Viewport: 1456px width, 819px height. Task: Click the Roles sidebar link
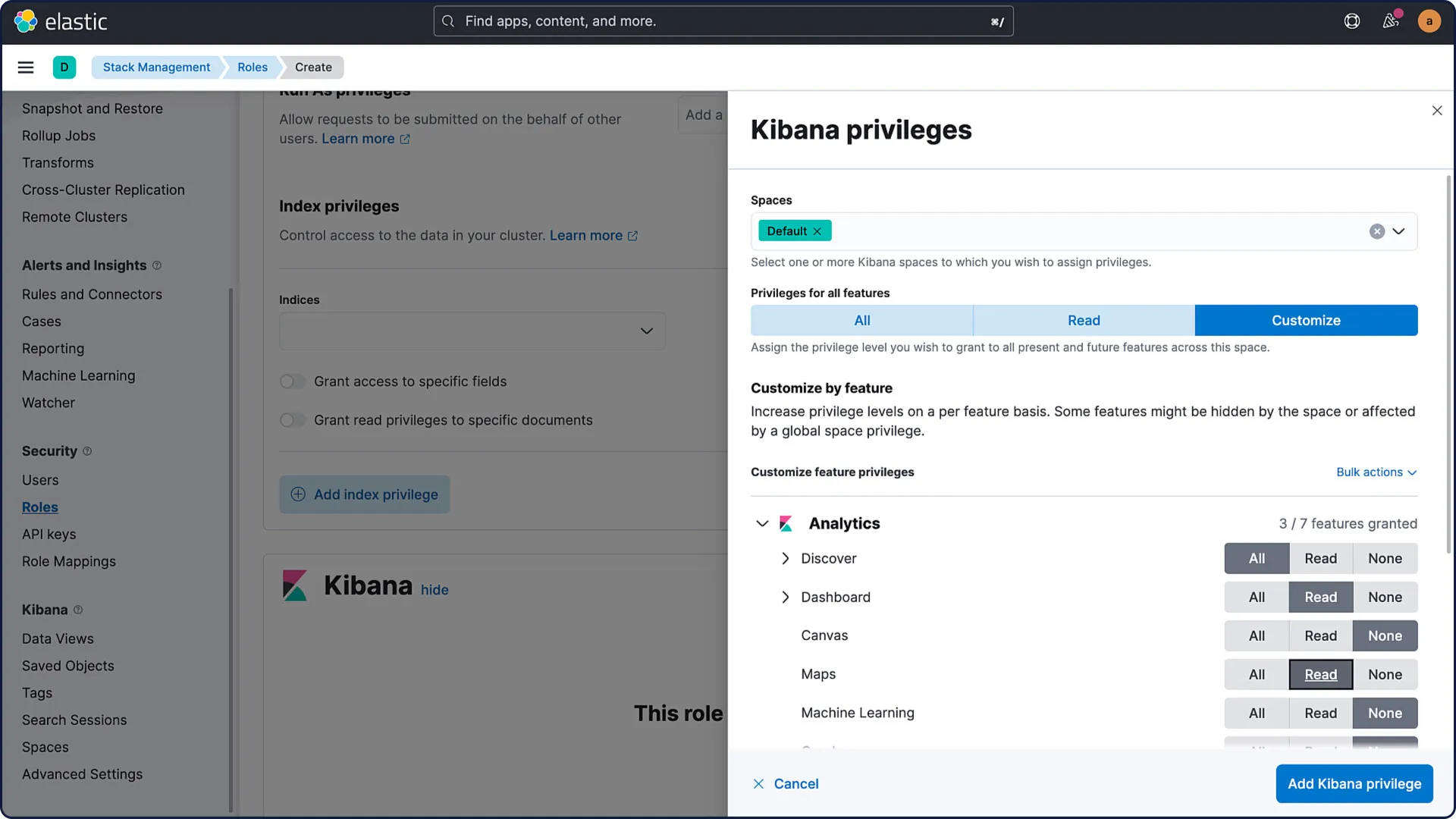click(40, 507)
